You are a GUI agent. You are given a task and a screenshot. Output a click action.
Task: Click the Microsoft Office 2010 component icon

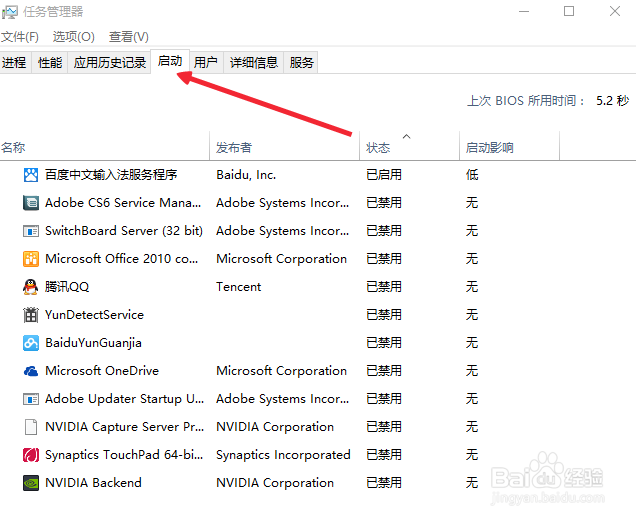(31, 259)
